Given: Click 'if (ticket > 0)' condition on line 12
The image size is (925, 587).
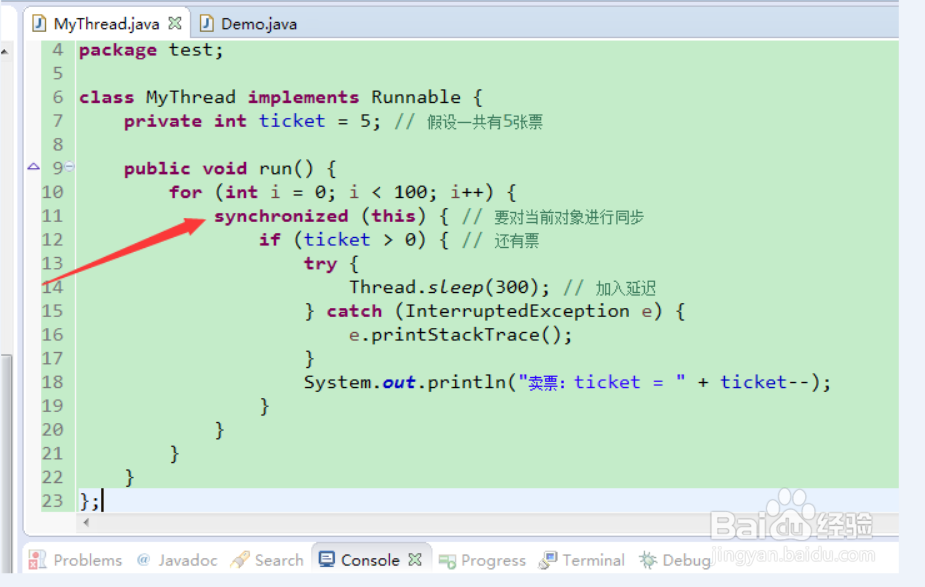Looking at the screenshot, I should (342, 240).
